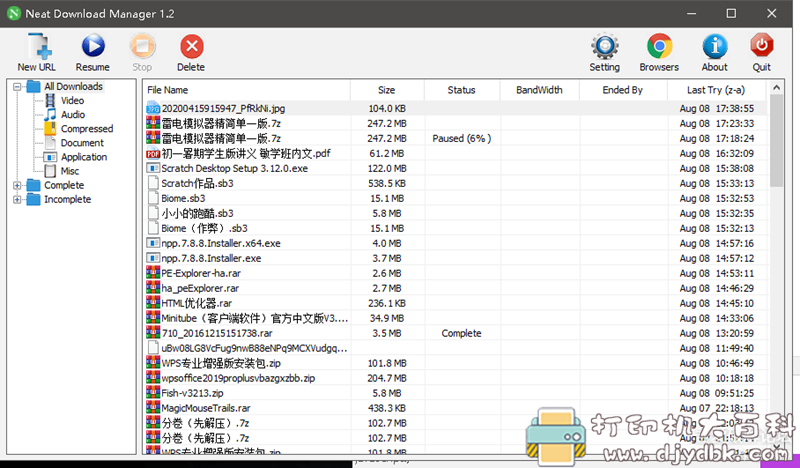Select the Complete folder label
The width and height of the screenshot is (800, 468).
64,185
